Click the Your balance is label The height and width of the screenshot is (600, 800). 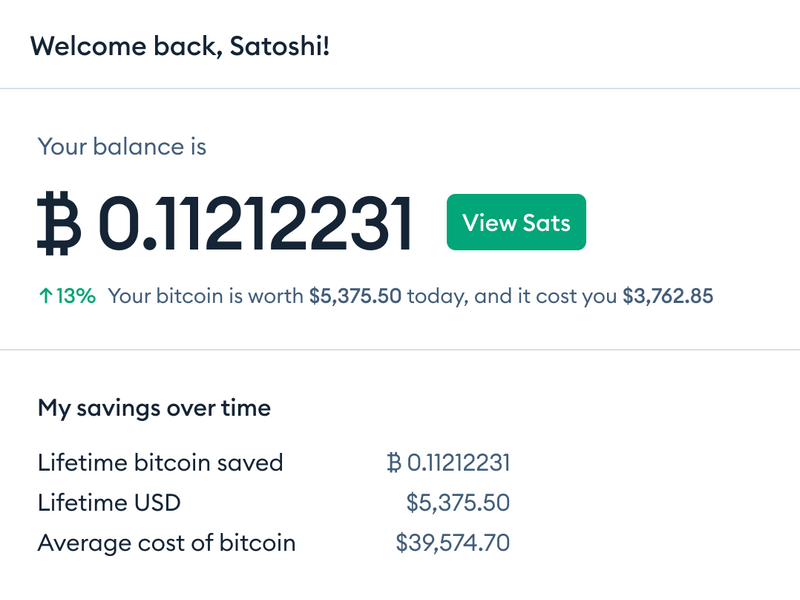120,145
